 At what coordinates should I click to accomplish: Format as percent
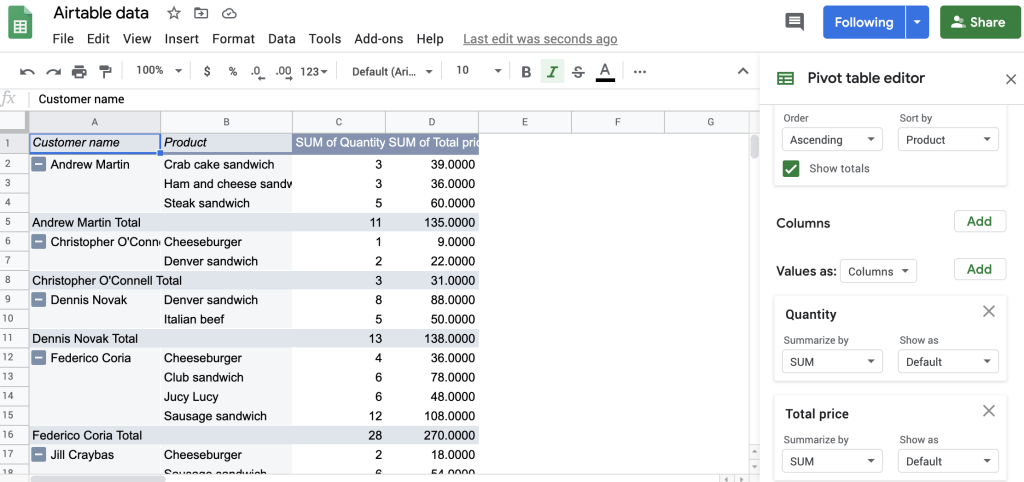(232, 71)
